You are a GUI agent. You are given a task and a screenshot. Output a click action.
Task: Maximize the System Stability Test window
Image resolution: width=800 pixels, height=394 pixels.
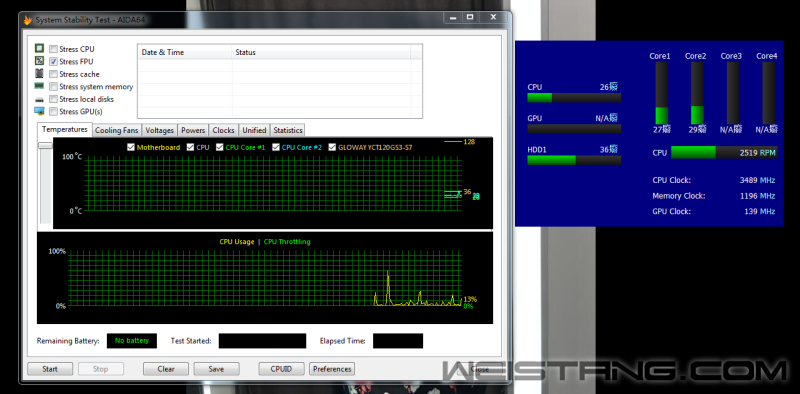[470, 17]
